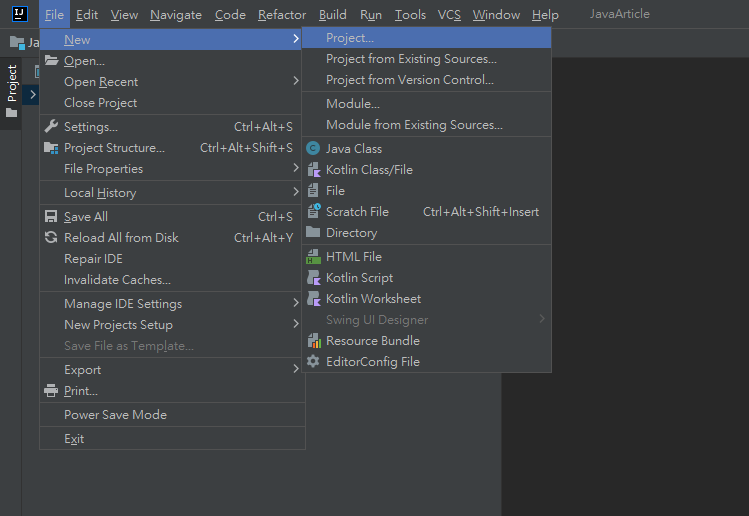
Task: Open the Help menu
Action: point(545,15)
